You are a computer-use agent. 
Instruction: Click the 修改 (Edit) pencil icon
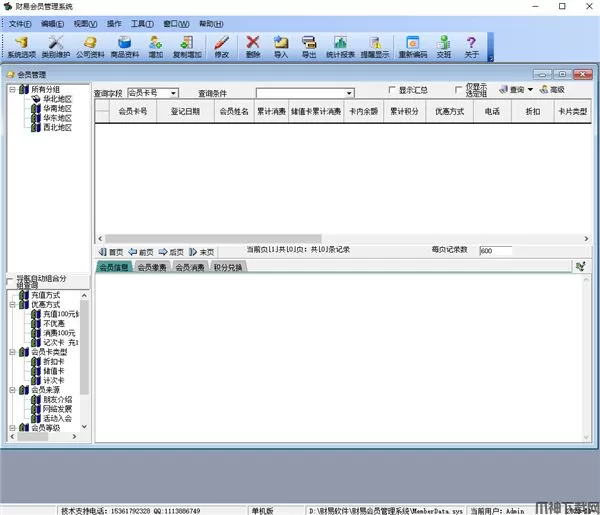[x=221, y=45]
